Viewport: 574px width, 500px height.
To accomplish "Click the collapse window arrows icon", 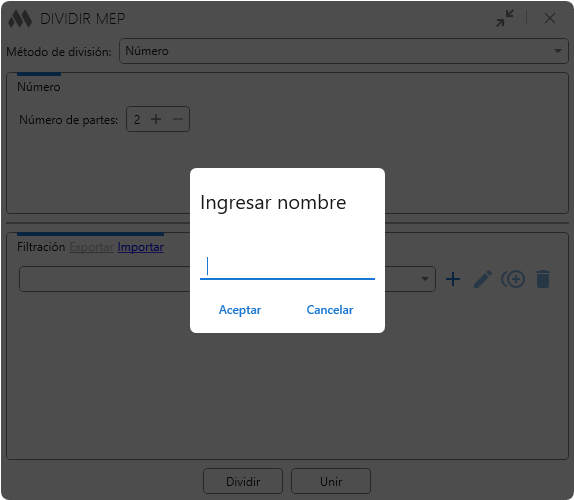I will pyautogui.click(x=505, y=18).
